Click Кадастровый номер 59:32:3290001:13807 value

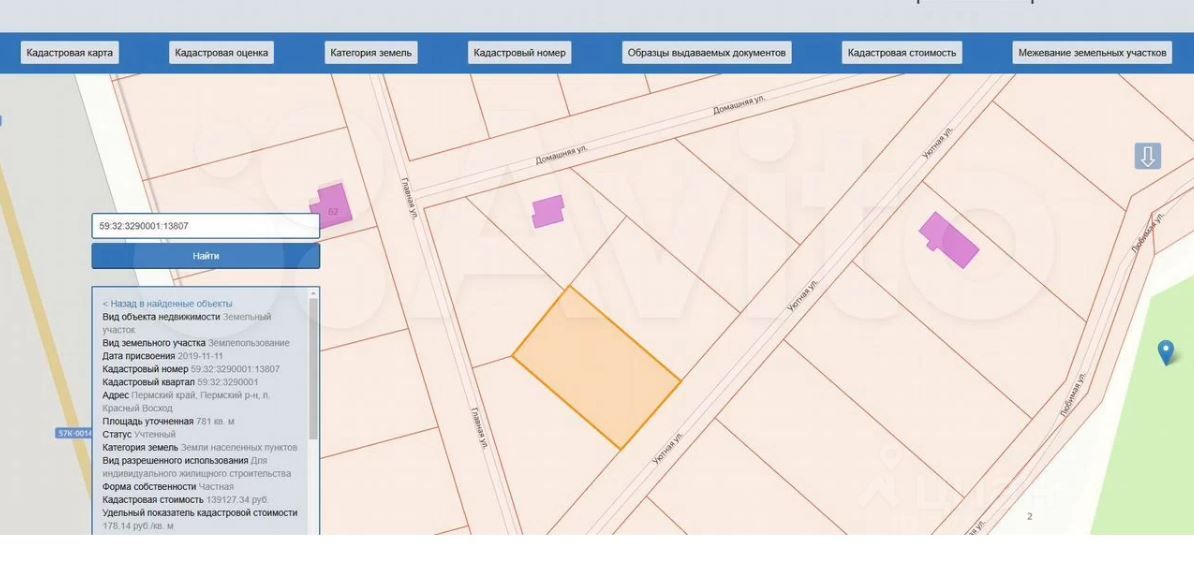235,369
